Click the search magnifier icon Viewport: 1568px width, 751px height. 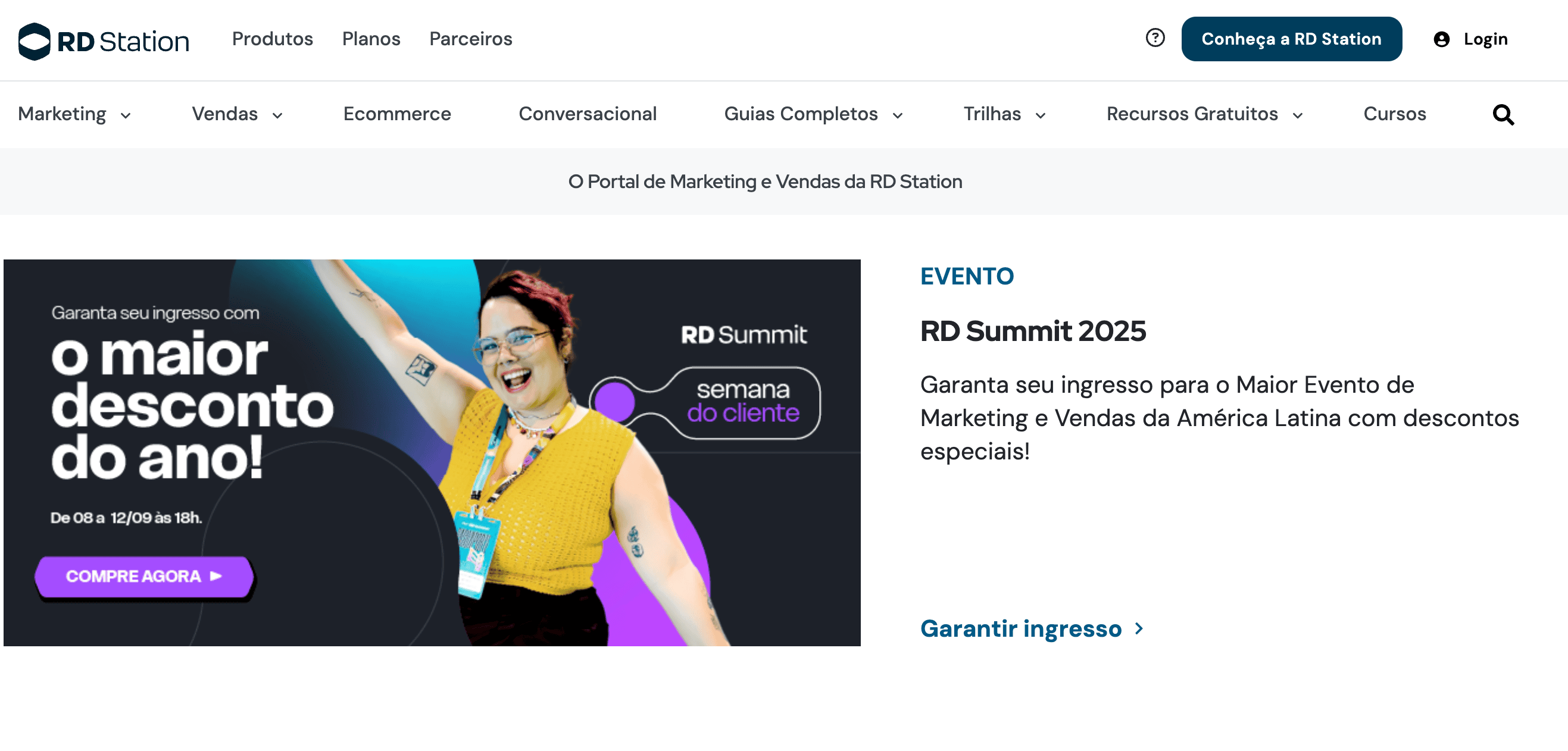coord(1503,114)
